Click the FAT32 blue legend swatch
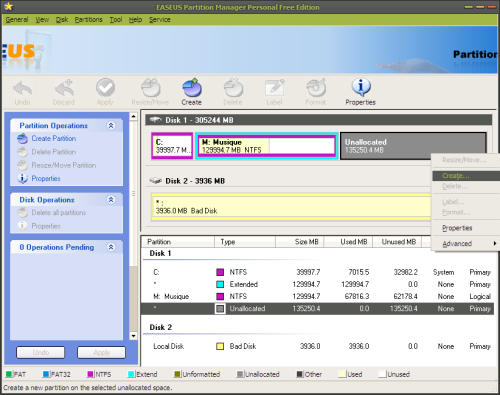Viewport: 500px width, 395px height. 46,374
